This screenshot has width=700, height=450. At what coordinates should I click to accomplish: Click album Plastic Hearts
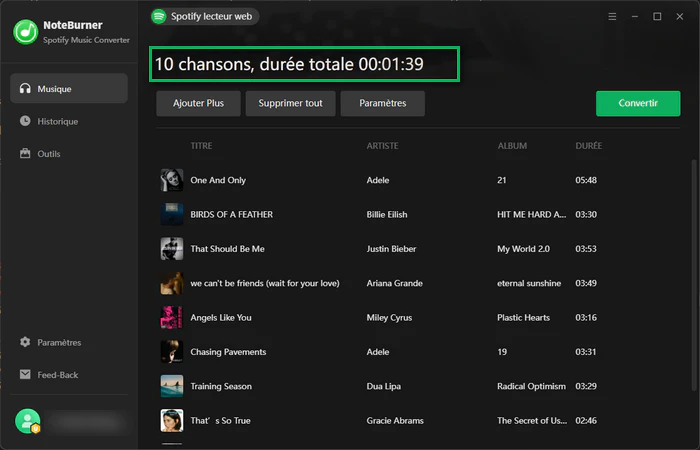(x=523, y=317)
